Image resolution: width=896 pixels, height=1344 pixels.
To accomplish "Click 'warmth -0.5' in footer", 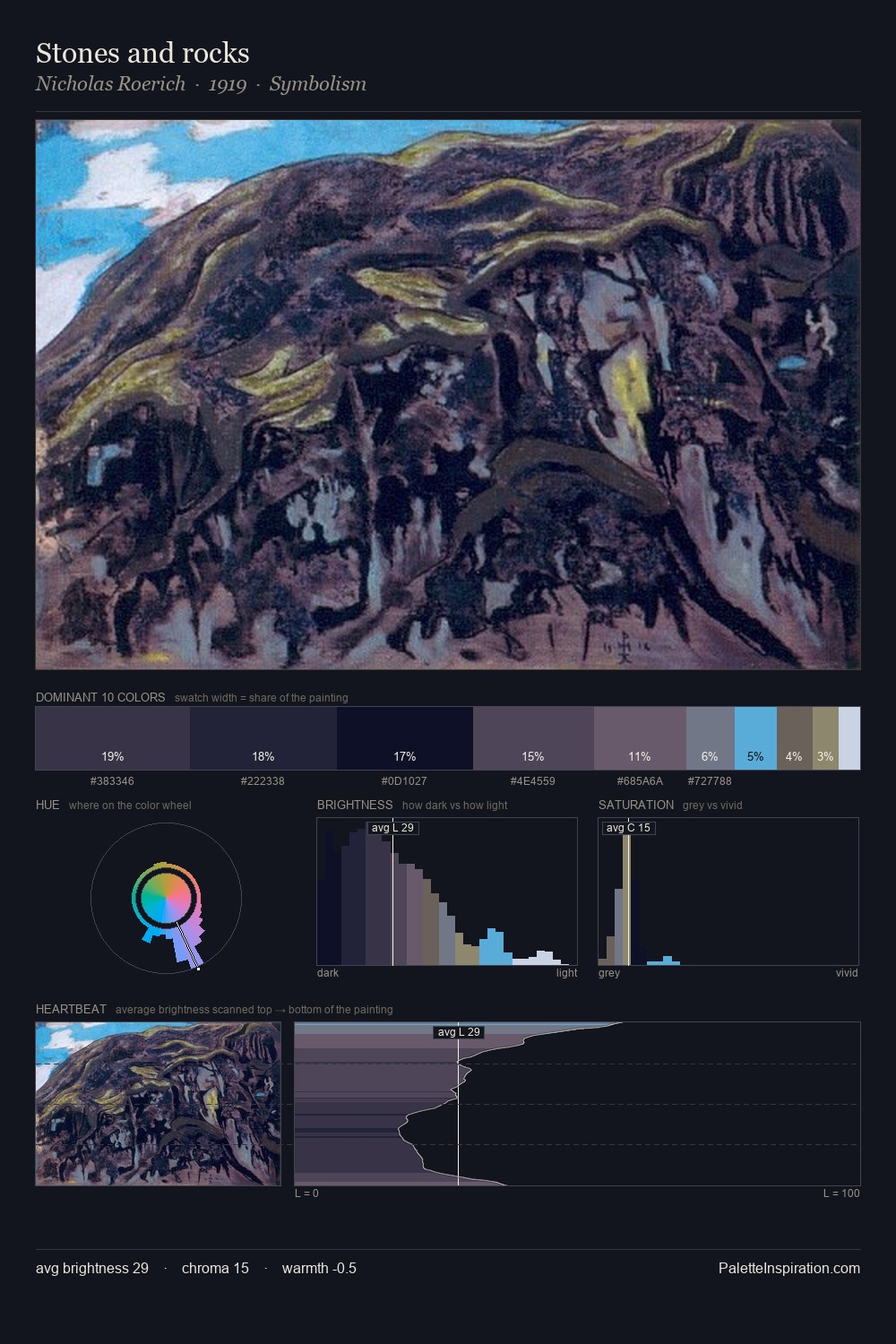I will pyautogui.click(x=319, y=1268).
